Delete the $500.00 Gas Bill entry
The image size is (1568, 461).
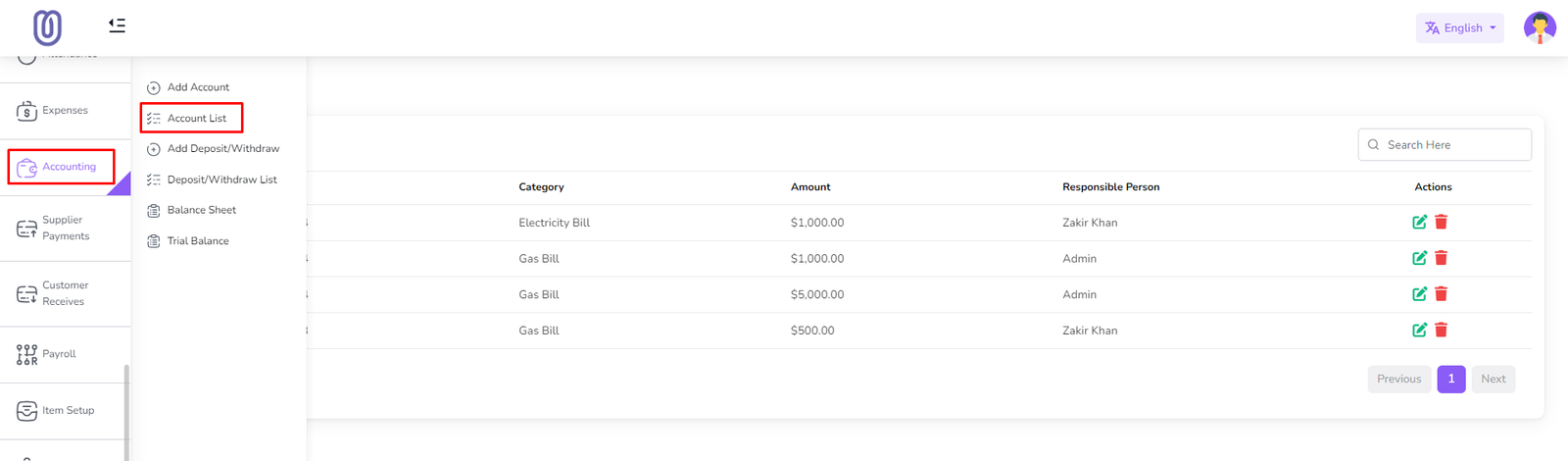[x=1441, y=331]
